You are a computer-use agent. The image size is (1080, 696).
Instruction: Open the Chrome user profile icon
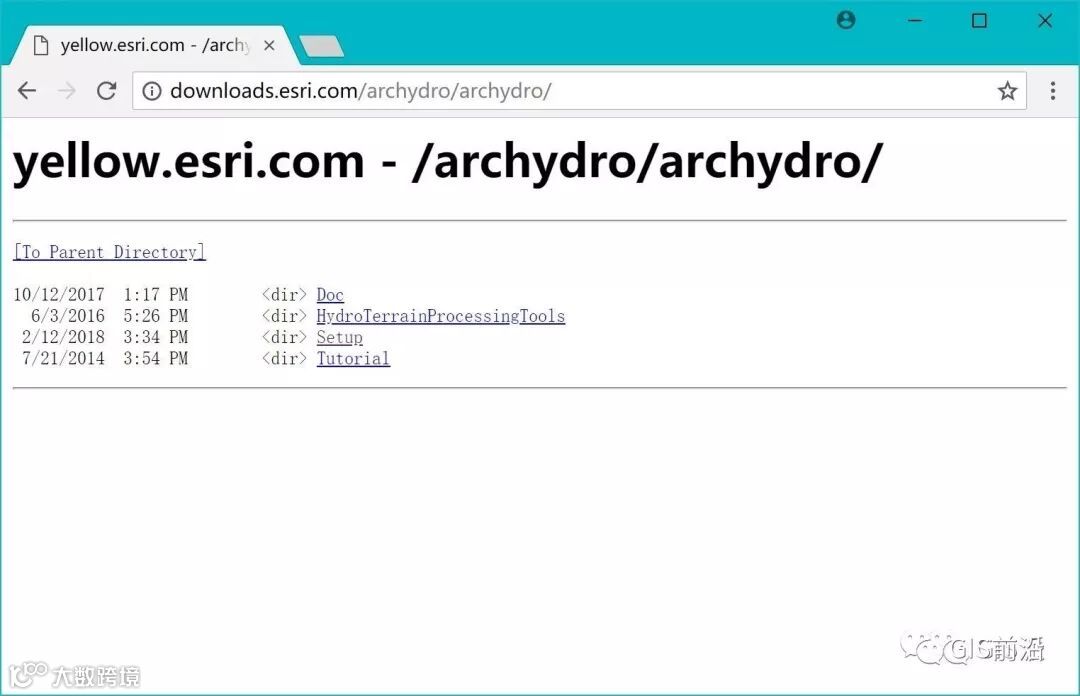click(x=846, y=20)
